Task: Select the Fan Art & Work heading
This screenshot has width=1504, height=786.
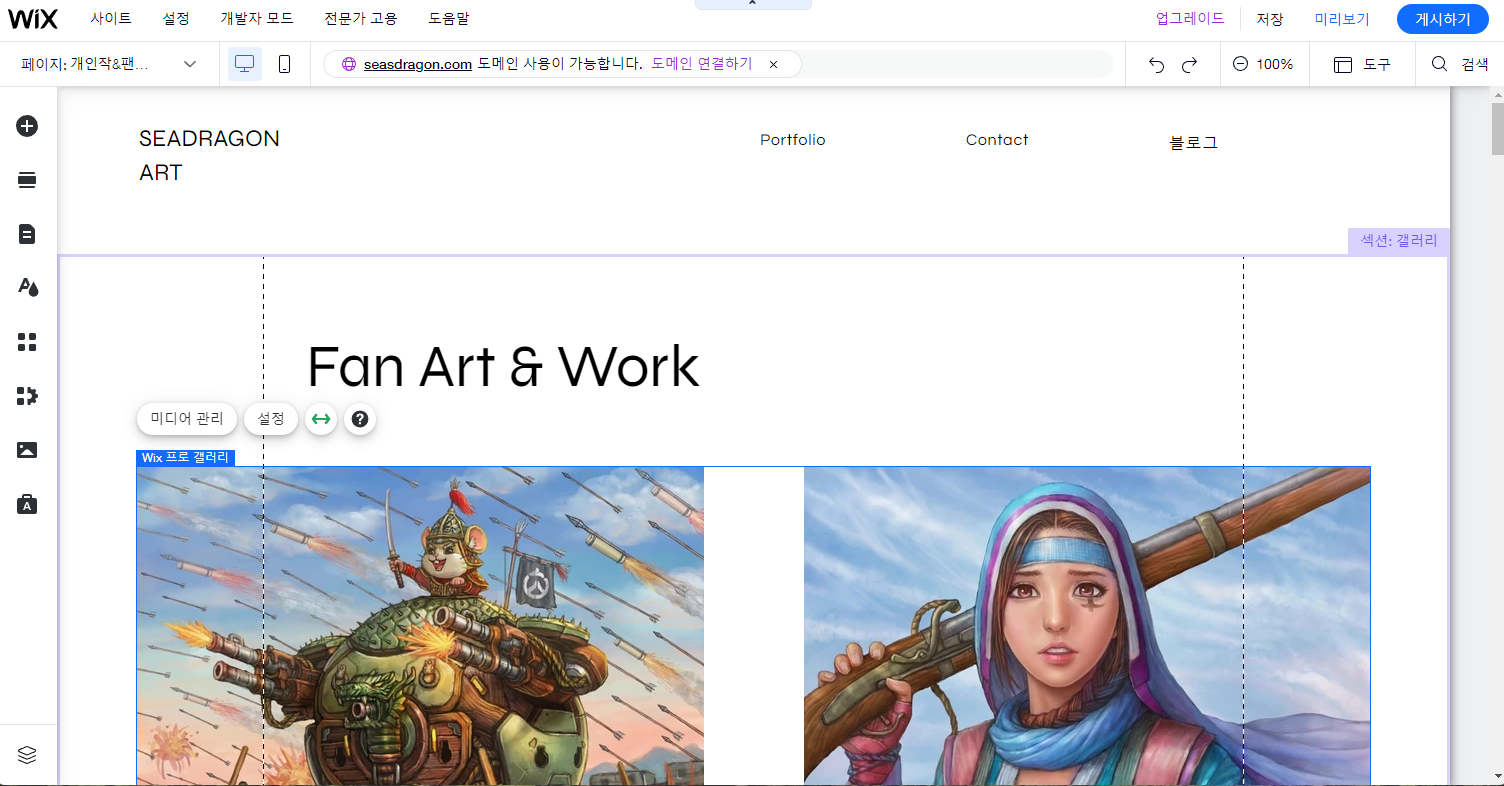Action: [503, 367]
